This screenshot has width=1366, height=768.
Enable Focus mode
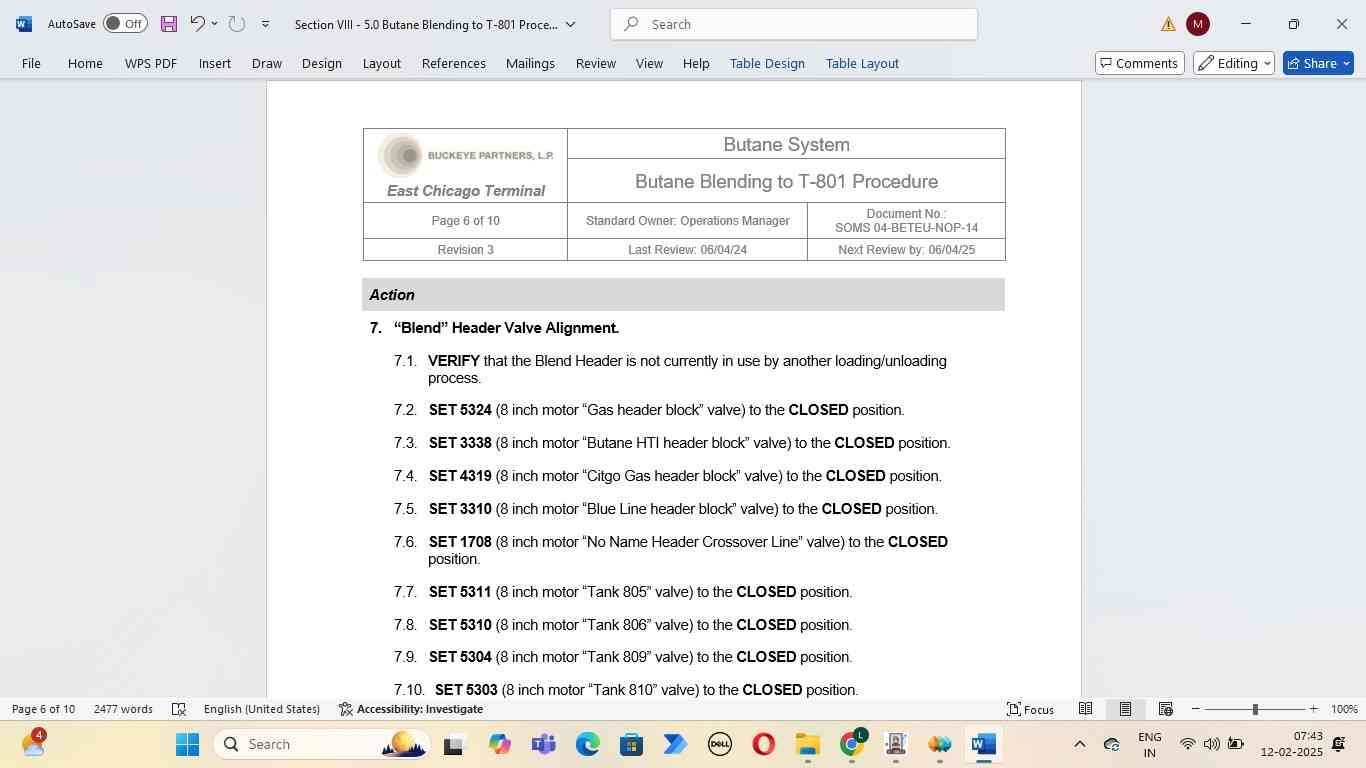pos(1030,709)
